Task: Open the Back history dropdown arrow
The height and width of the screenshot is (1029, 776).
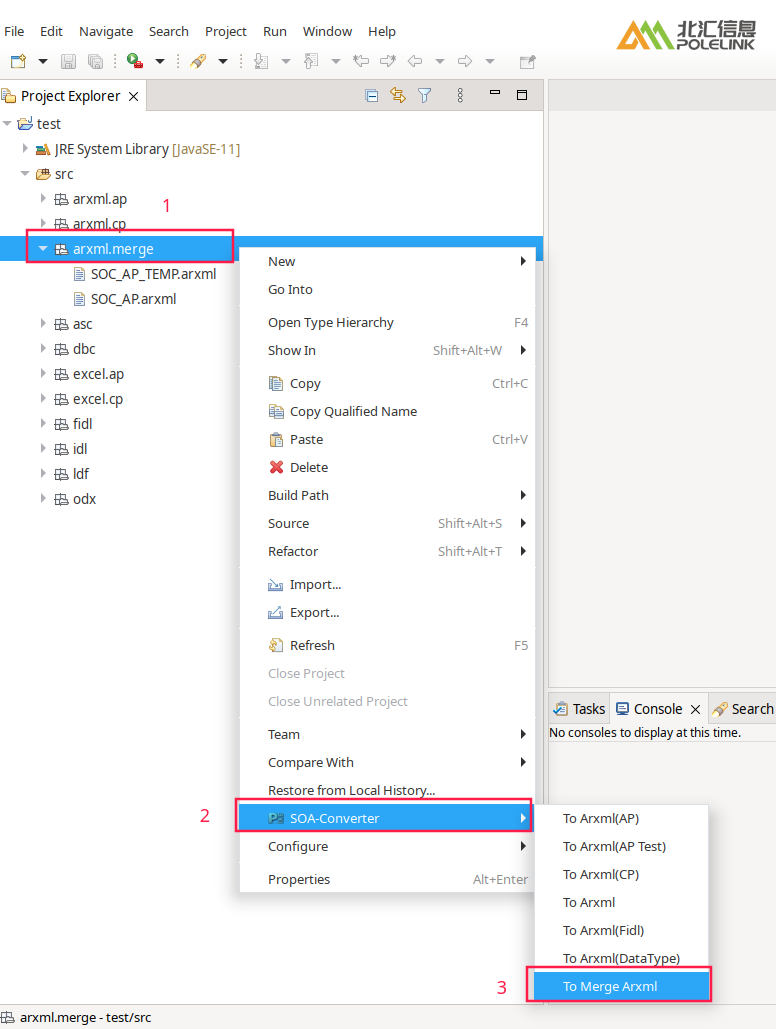Action: 440,62
